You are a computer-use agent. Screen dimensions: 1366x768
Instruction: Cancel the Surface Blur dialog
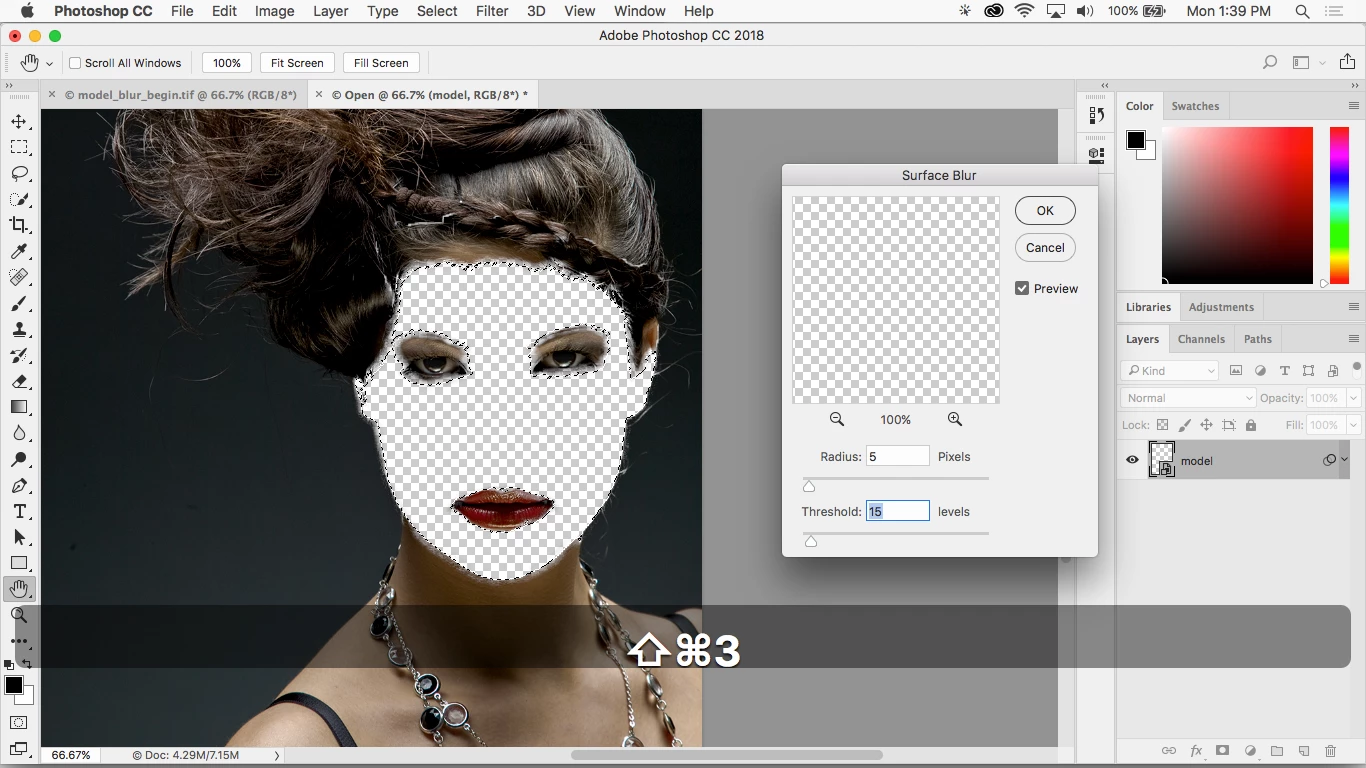click(1045, 248)
